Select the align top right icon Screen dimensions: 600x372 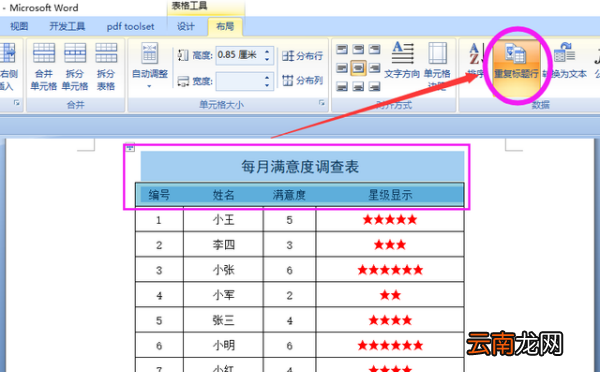click(x=374, y=49)
